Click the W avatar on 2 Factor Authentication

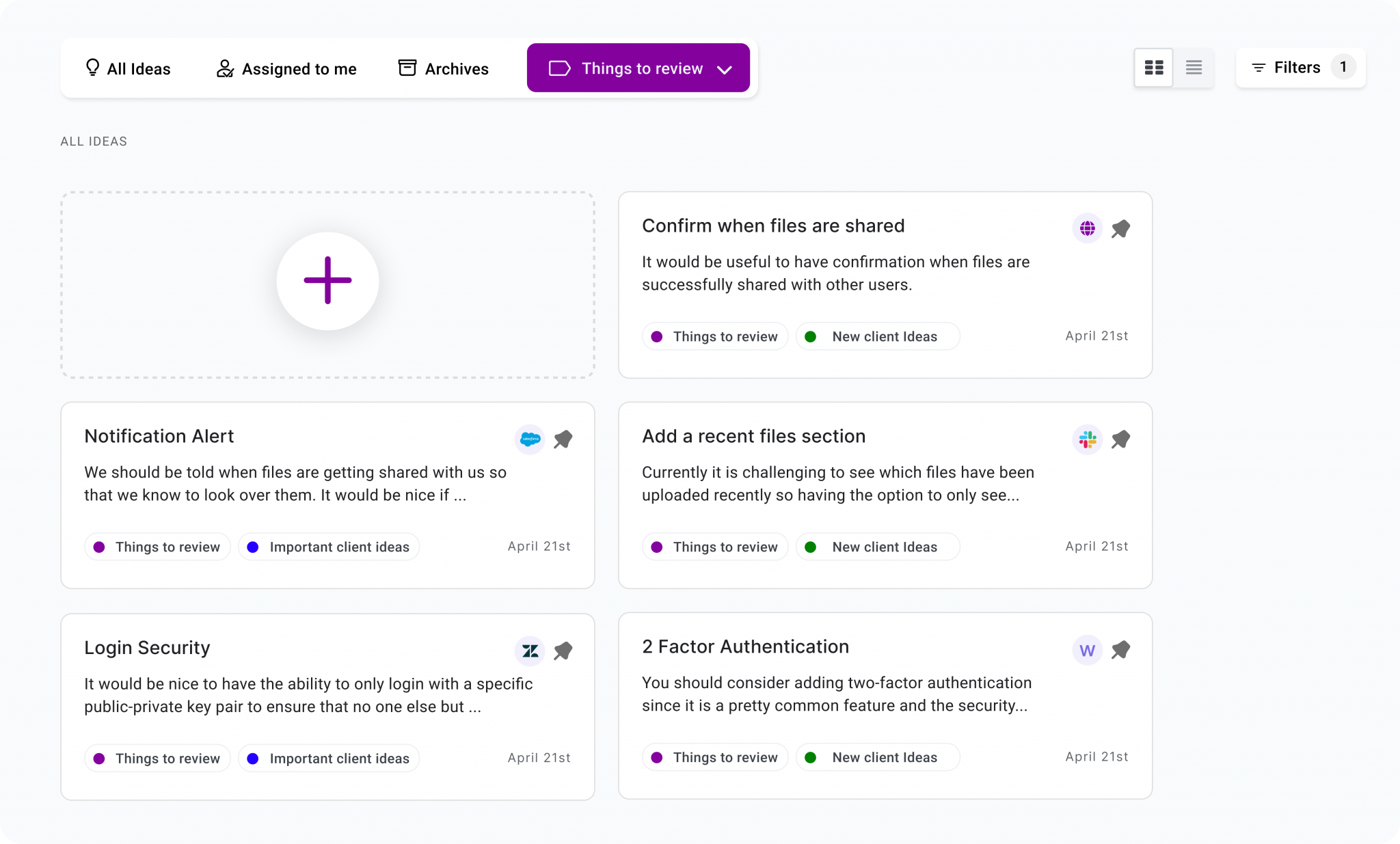1087,650
